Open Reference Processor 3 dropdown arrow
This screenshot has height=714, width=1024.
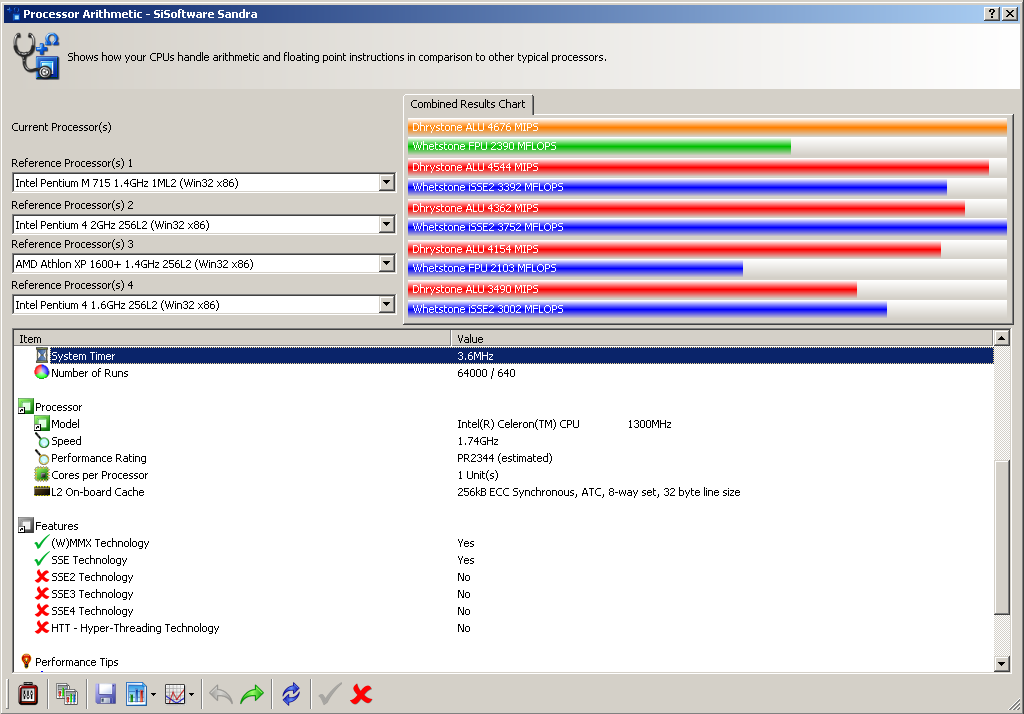pos(387,263)
